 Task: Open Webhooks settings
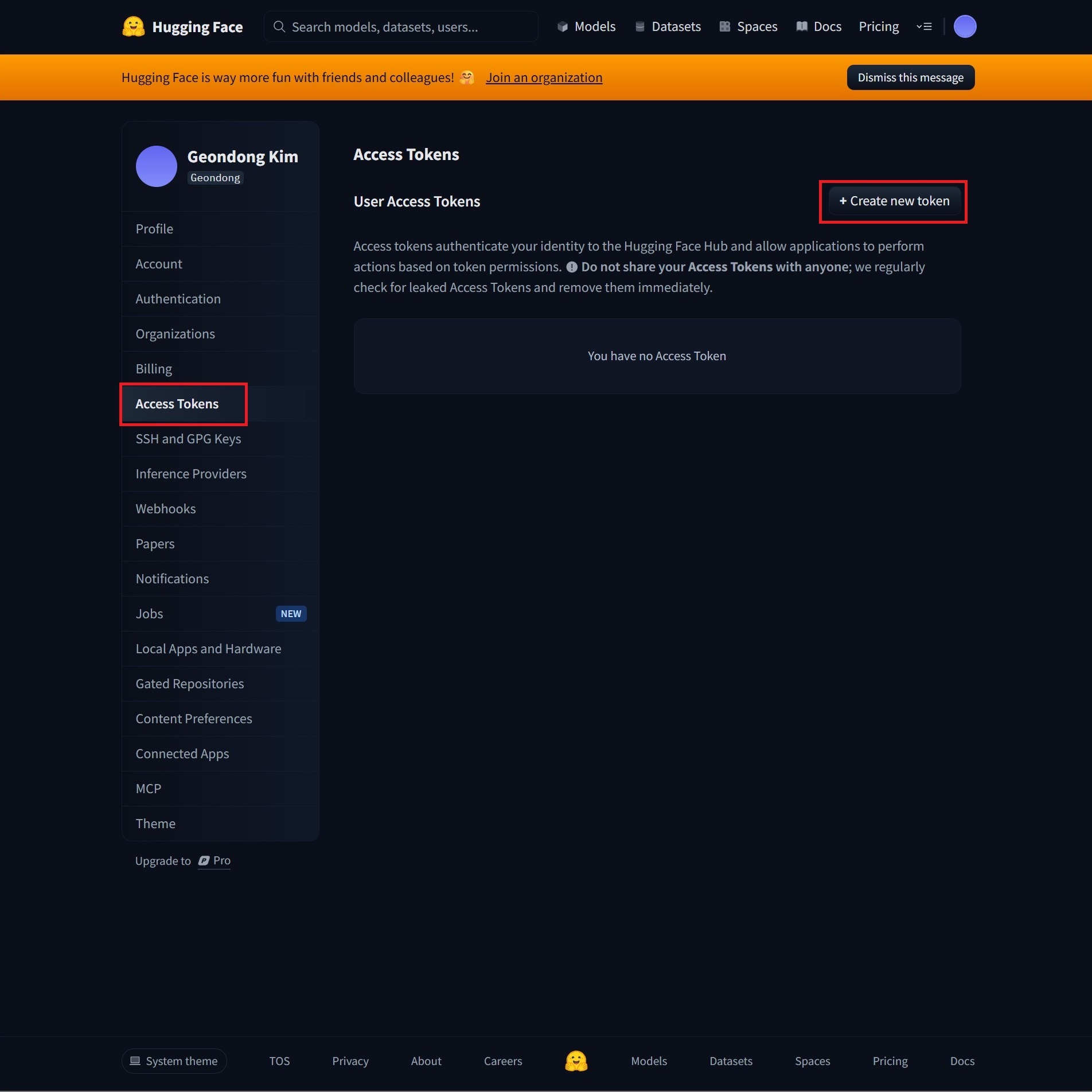(220, 509)
